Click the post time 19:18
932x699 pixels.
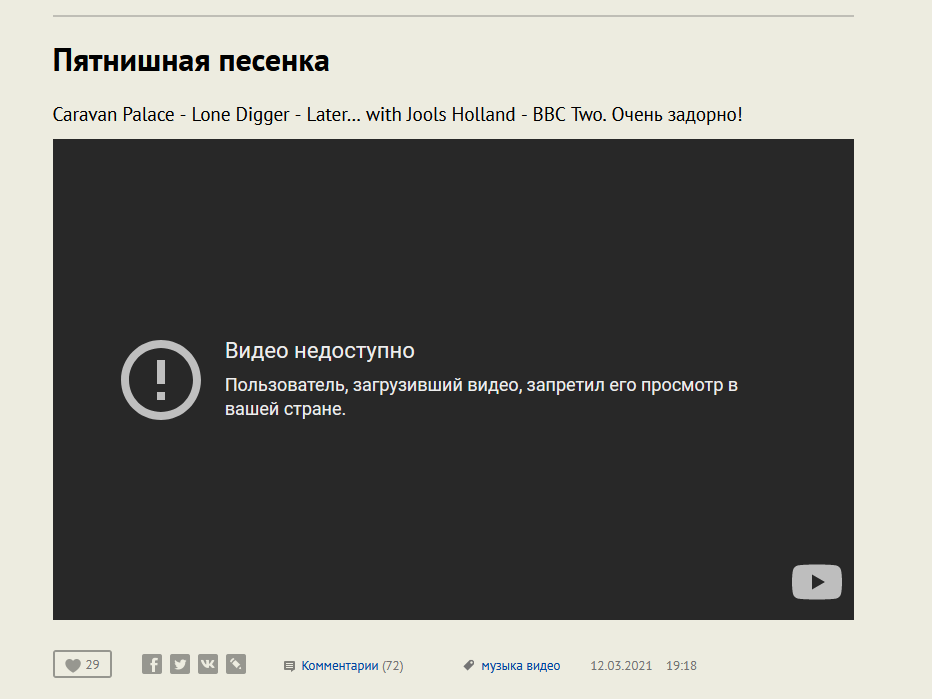pyautogui.click(x=681, y=666)
